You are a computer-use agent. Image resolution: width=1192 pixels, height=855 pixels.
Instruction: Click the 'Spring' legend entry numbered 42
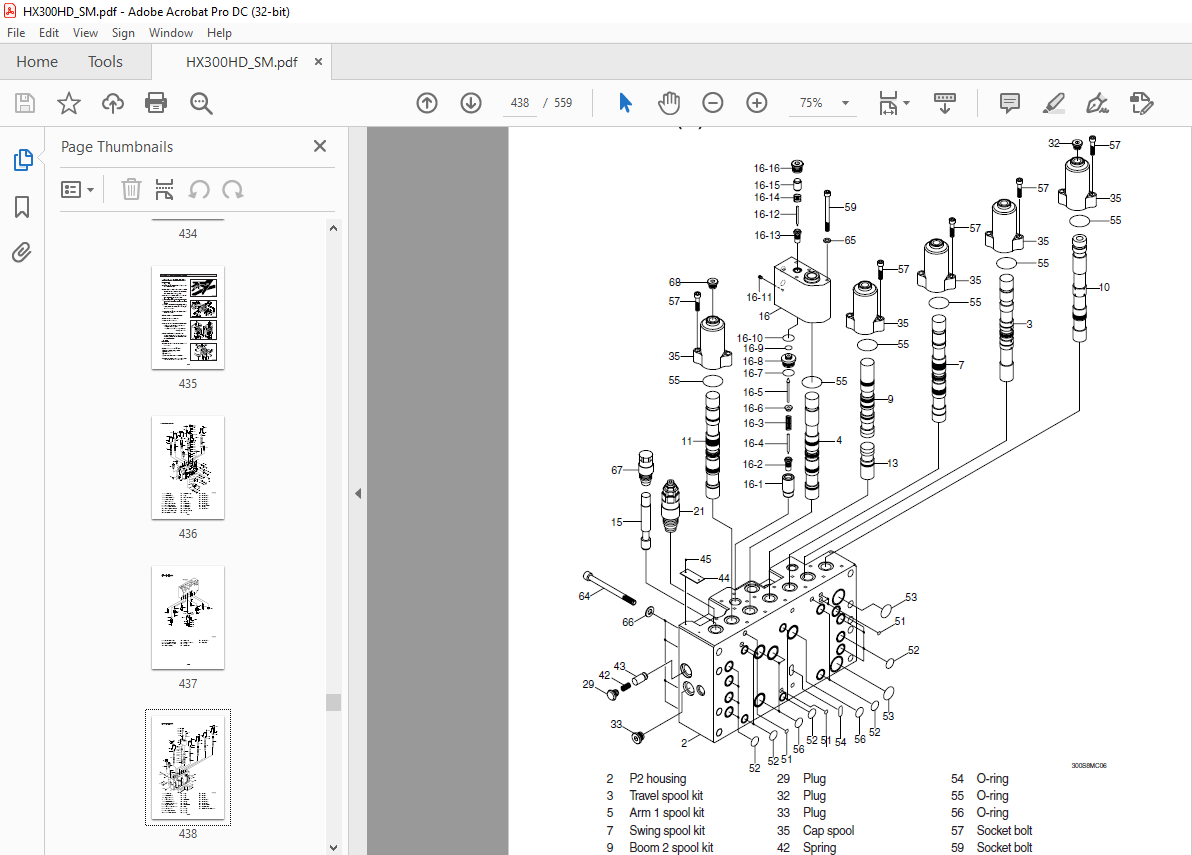[820, 847]
